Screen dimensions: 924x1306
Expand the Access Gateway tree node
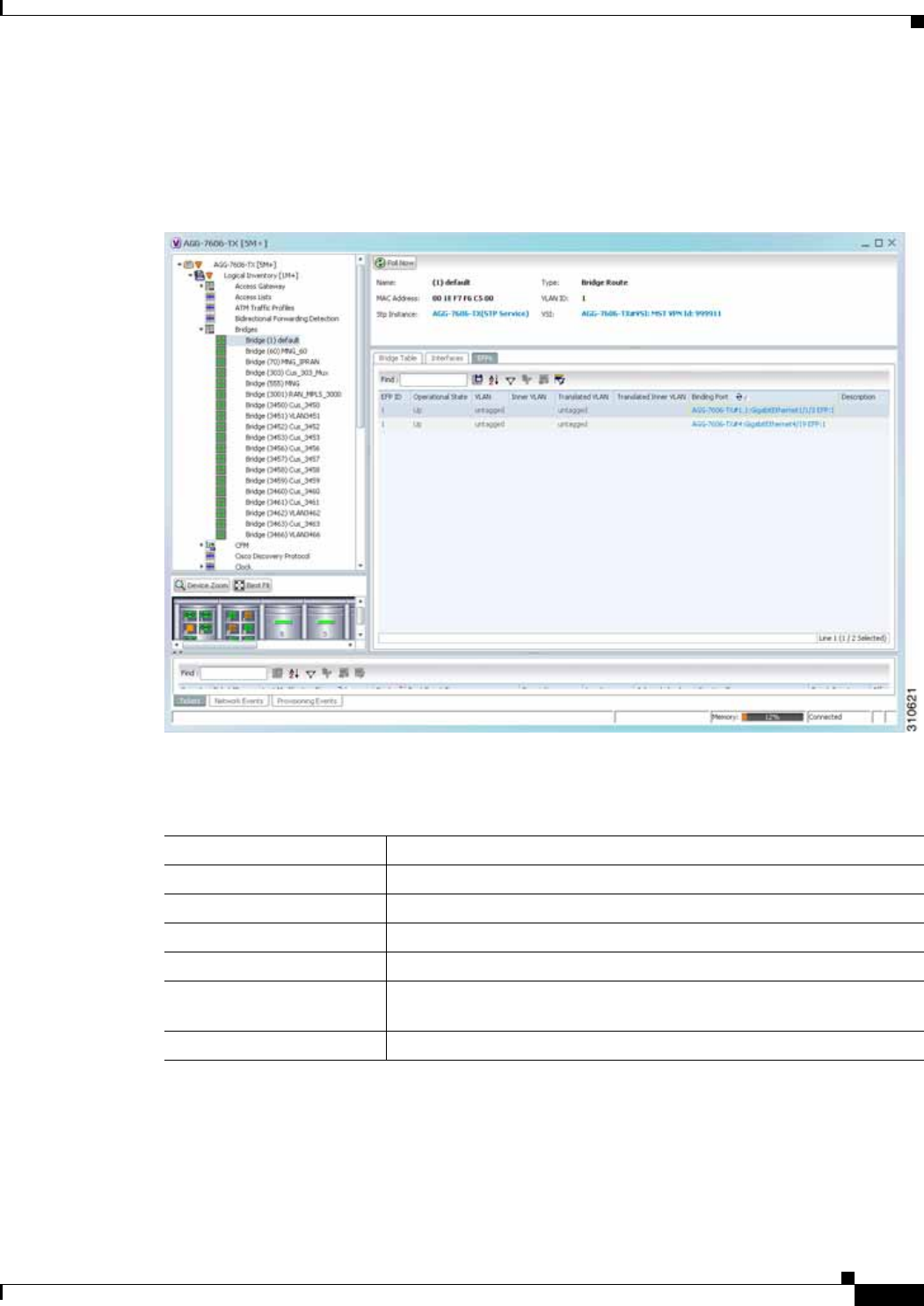click(x=201, y=287)
